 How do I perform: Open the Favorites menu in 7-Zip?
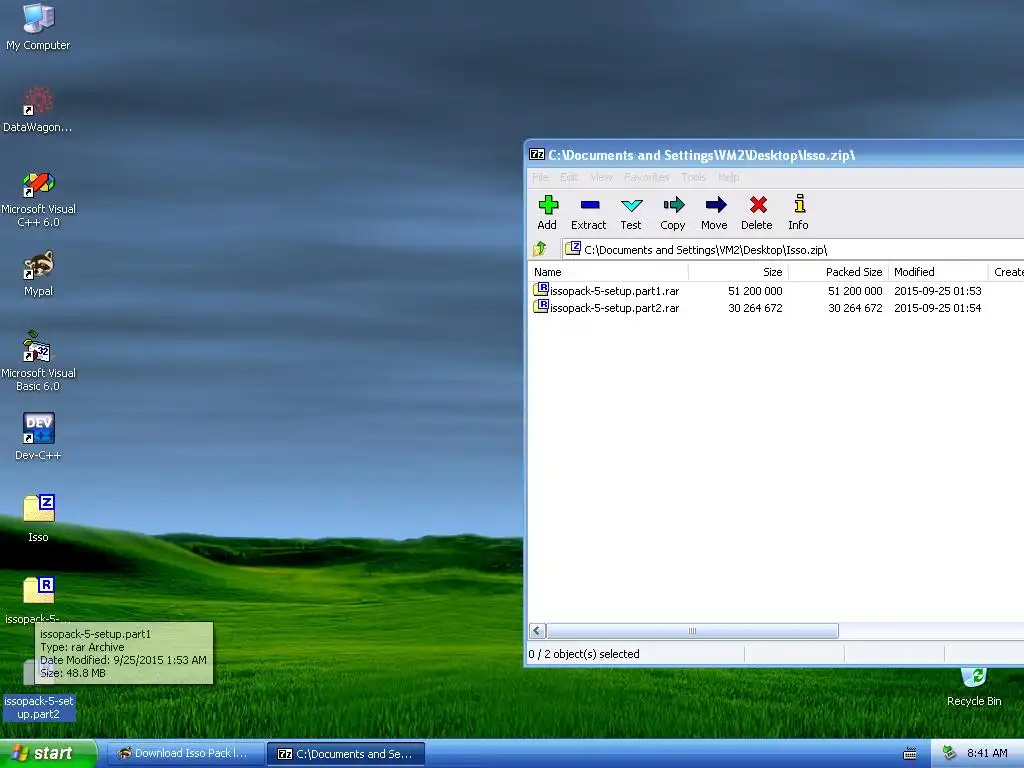(x=647, y=177)
